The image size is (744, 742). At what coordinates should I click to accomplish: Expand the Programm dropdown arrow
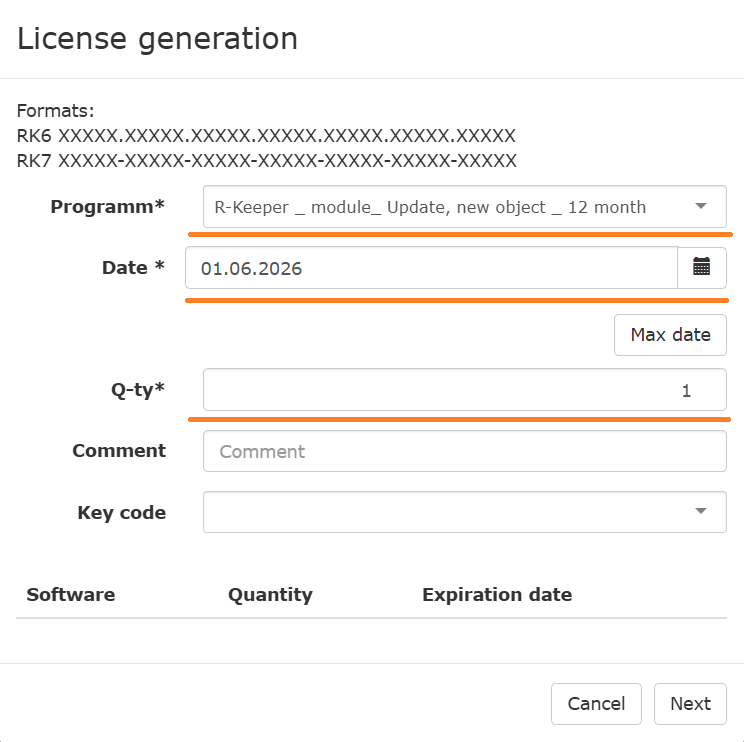coord(701,207)
